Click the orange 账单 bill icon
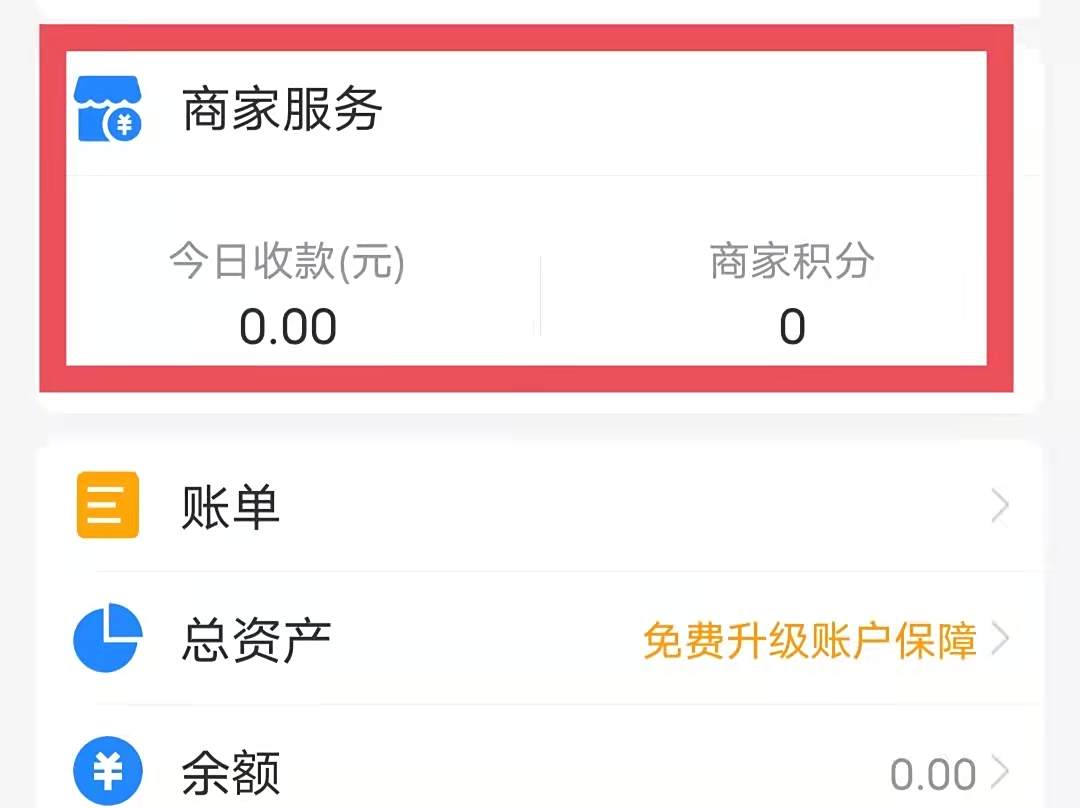The image size is (1080, 808). click(107, 505)
